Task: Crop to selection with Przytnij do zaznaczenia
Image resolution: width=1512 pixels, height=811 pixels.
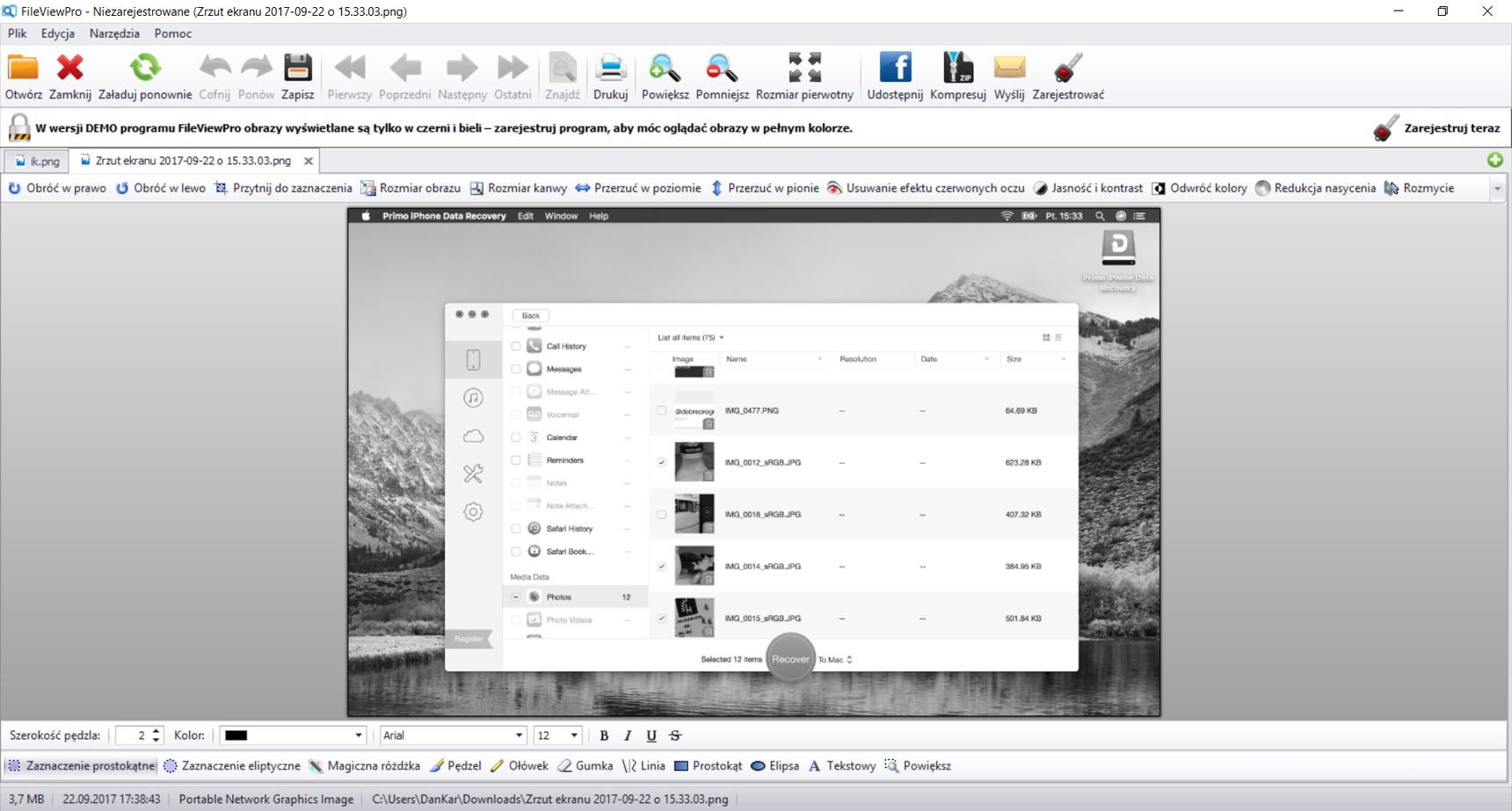Action: click(283, 188)
